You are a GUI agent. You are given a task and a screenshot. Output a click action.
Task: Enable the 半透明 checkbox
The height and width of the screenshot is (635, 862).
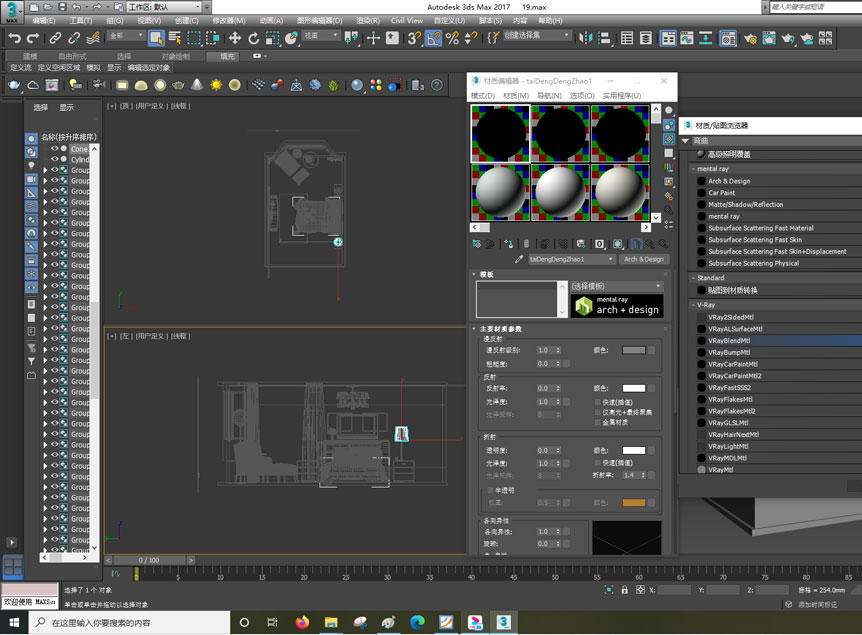490,490
